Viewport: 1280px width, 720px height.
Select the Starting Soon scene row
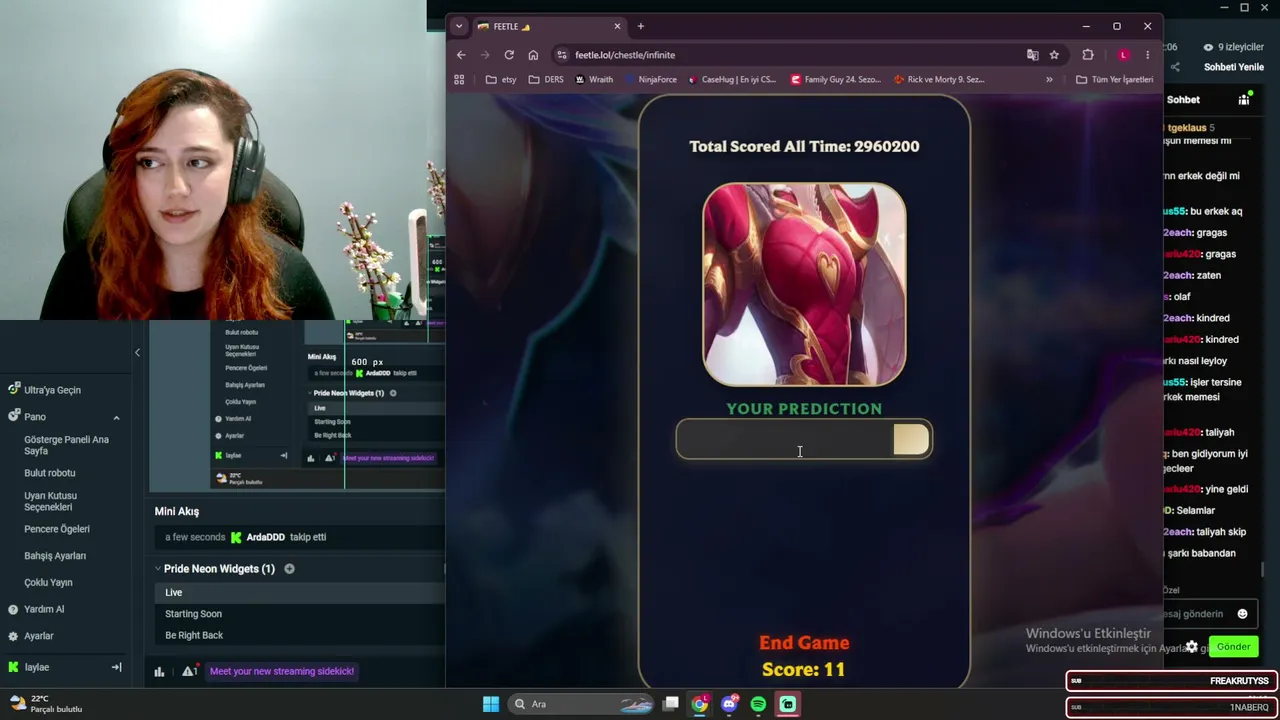298,614
